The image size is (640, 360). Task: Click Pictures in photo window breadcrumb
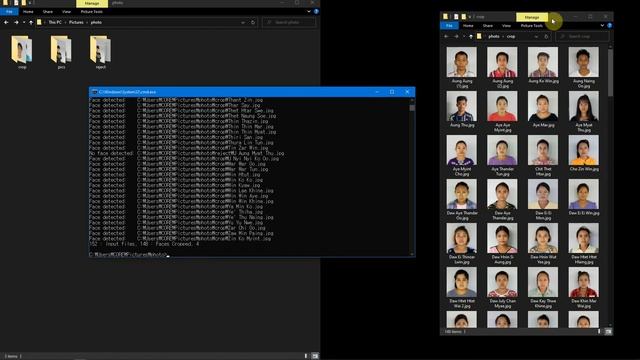click(x=76, y=22)
